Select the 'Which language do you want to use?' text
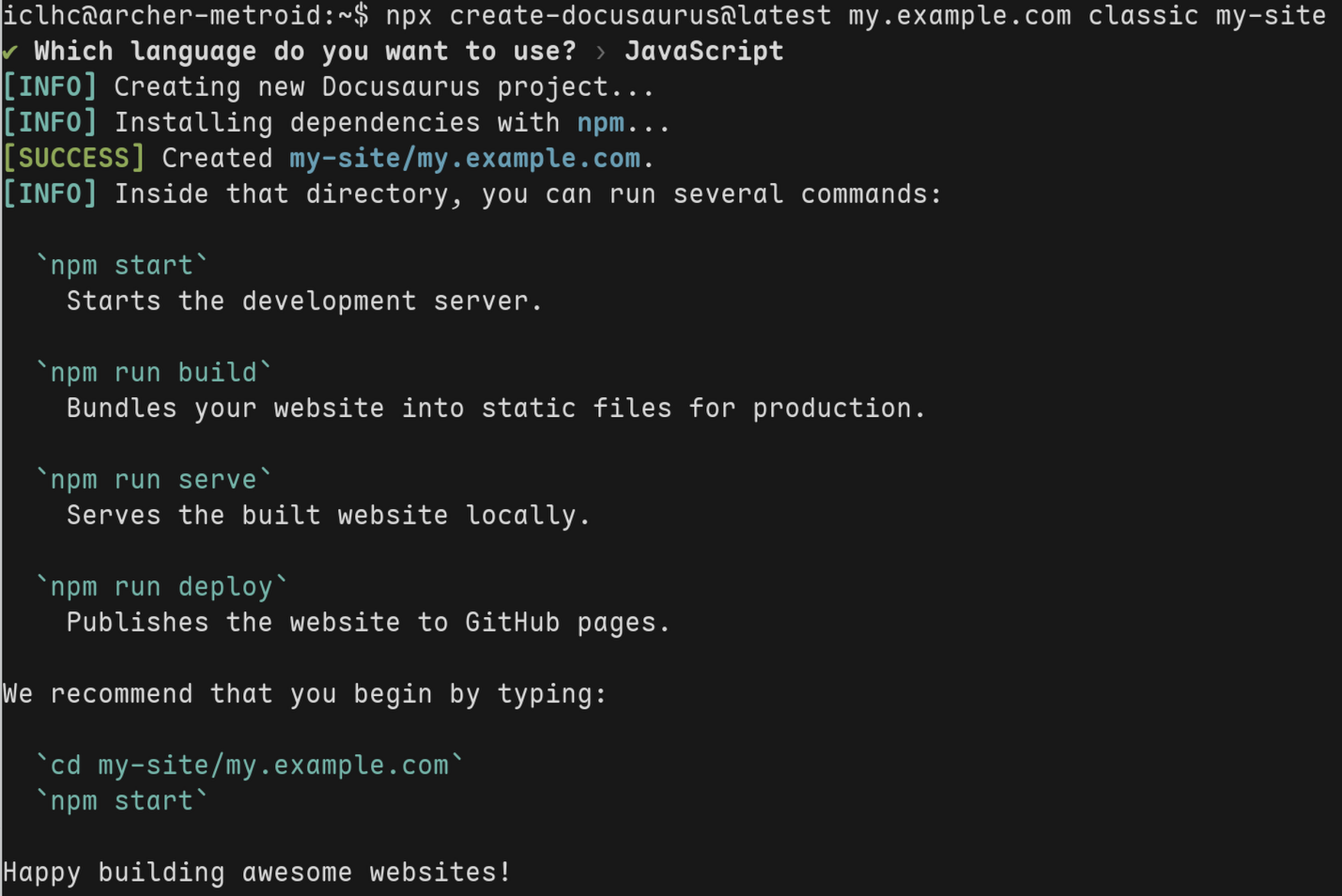The image size is (1342, 896). (x=305, y=52)
